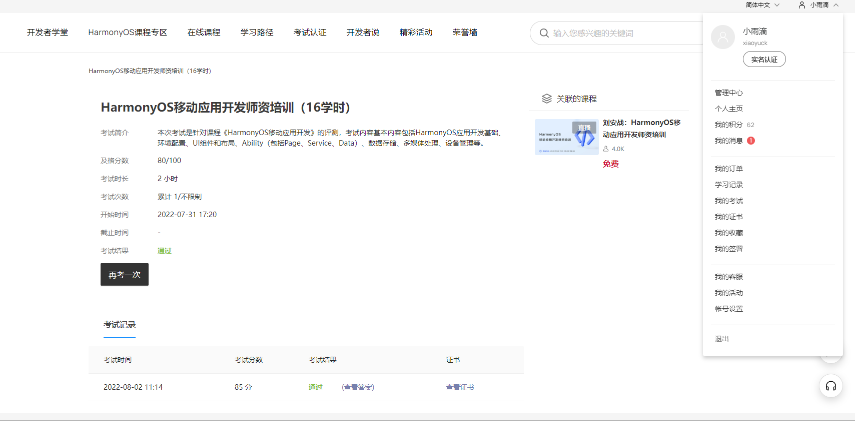
Task: Click 退出 to log out
Action: click(721, 339)
